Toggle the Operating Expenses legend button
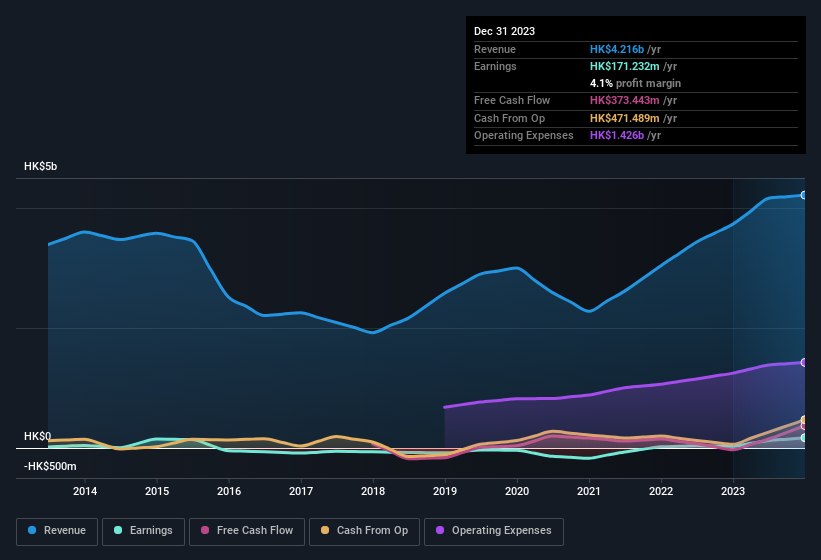This screenshot has height=560, width=821. (494, 531)
